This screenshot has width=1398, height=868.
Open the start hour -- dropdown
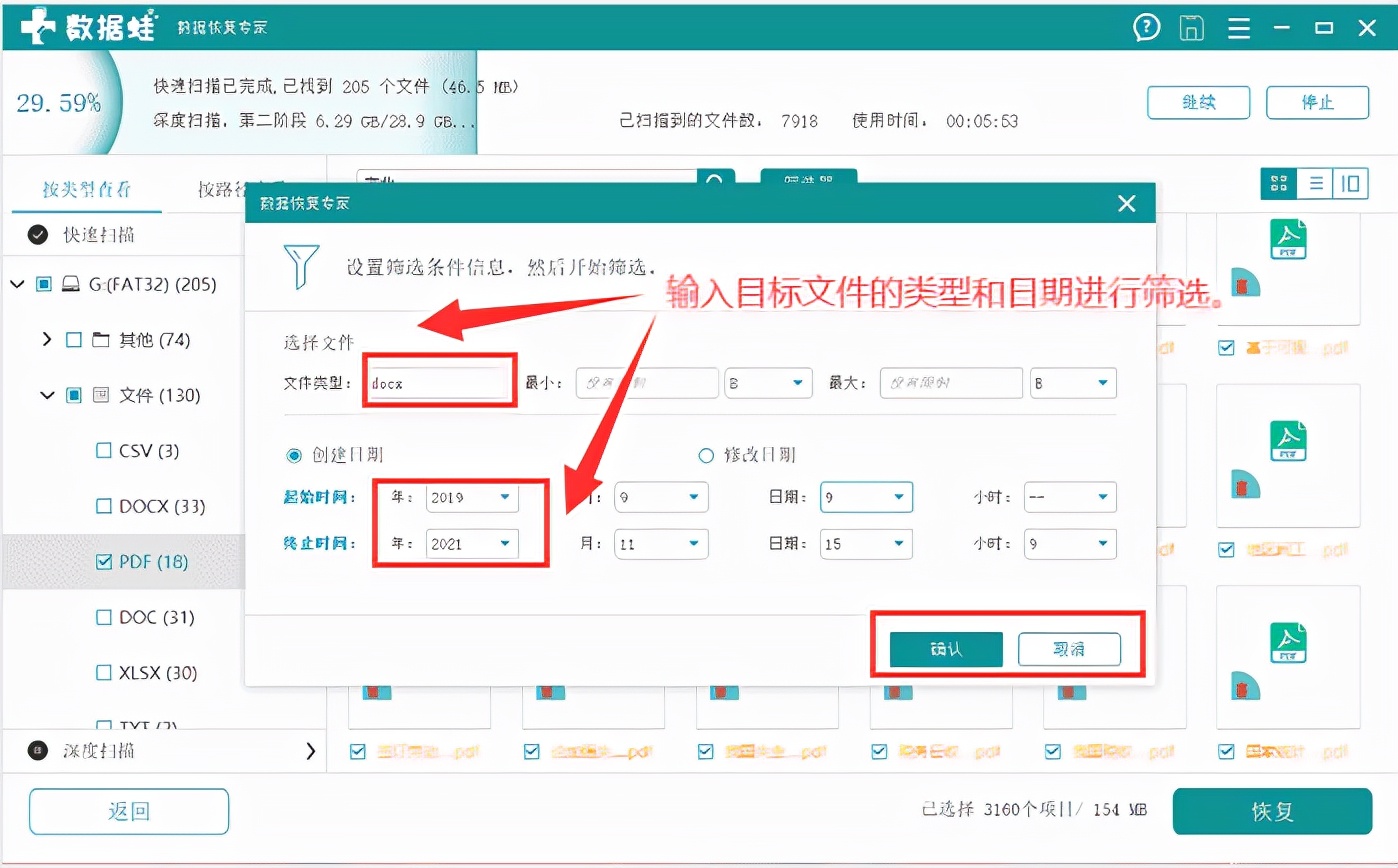coord(1070,497)
